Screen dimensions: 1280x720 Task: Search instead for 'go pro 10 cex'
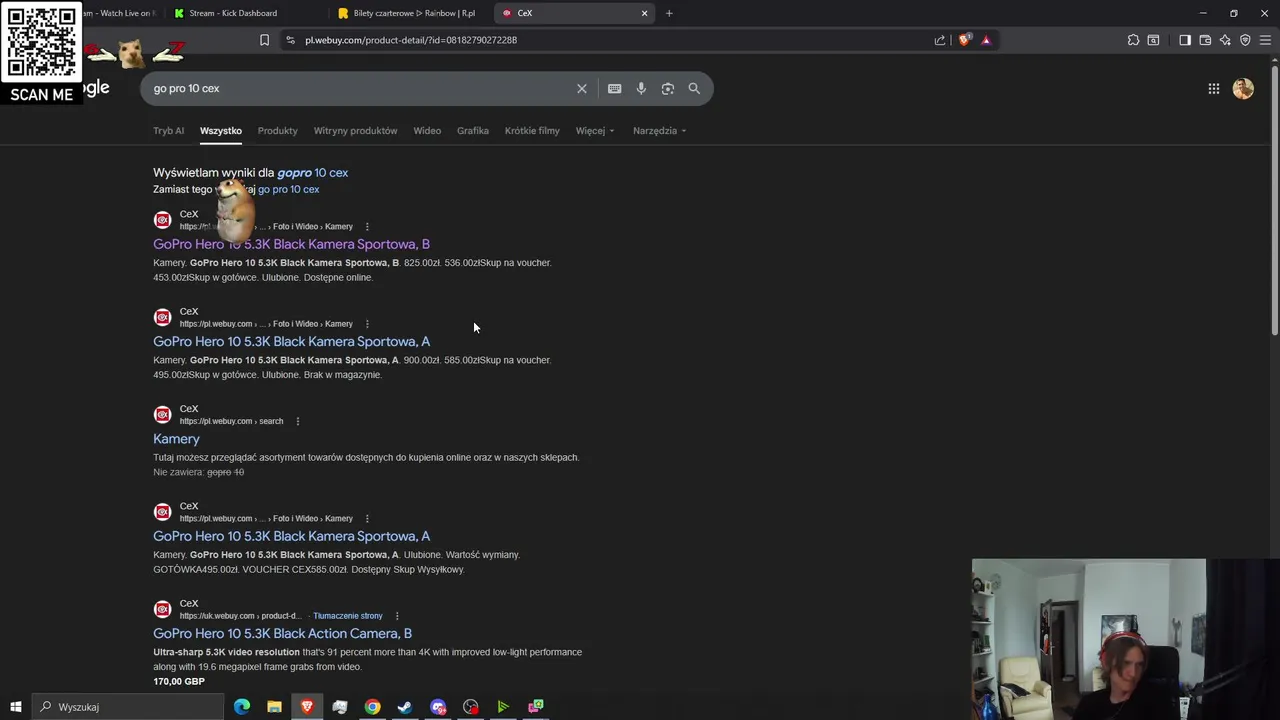click(x=288, y=189)
